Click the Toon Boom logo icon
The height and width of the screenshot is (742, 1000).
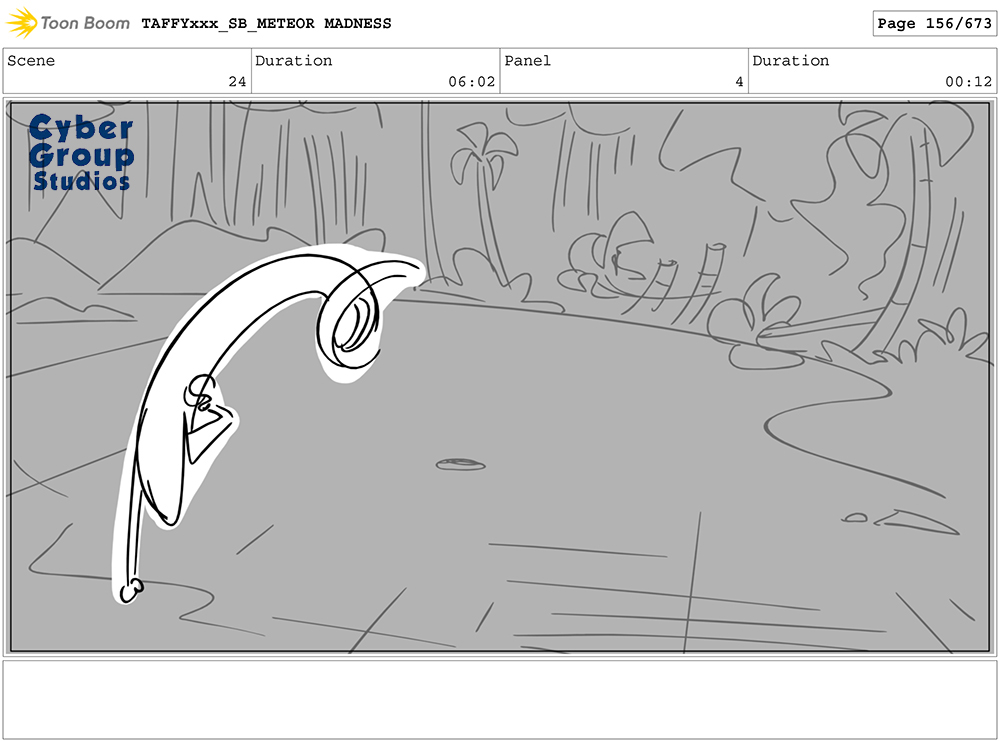[22, 23]
